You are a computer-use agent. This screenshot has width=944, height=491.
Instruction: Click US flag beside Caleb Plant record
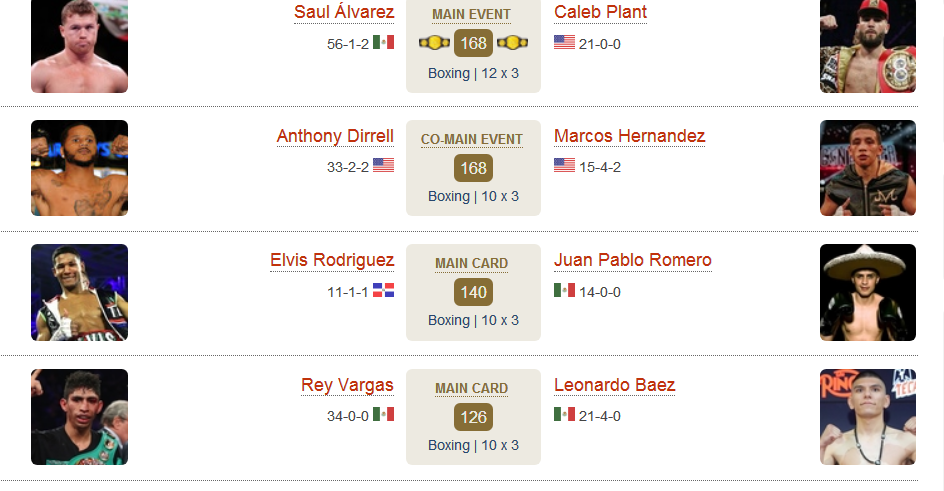(x=564, y=42)
